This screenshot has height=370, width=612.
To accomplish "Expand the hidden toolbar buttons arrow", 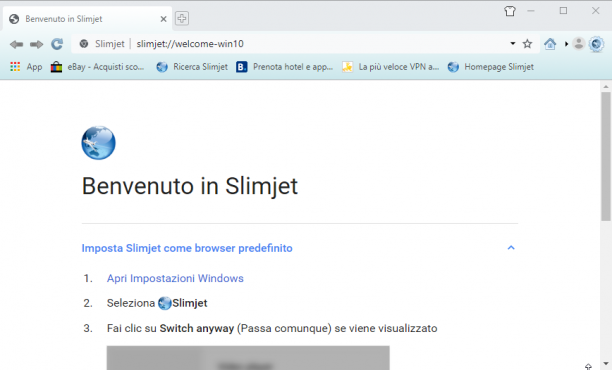I will (x=566, y=44).
